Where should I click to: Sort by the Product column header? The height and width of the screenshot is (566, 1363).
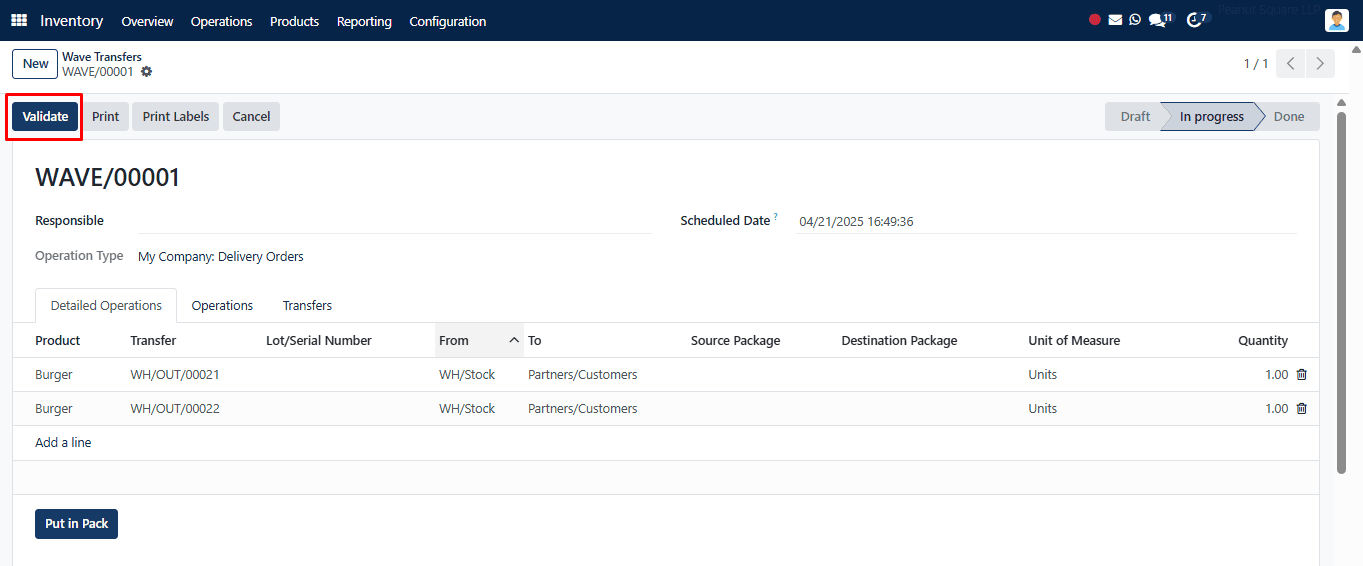(x=57, y=341)
